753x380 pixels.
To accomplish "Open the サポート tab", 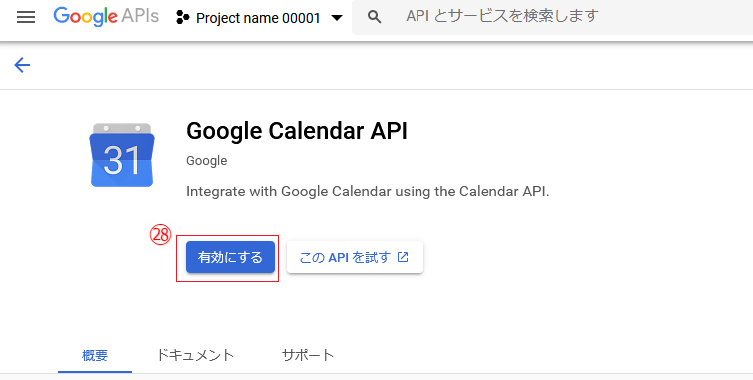I will pyautogui.click(x=308, y=355).
